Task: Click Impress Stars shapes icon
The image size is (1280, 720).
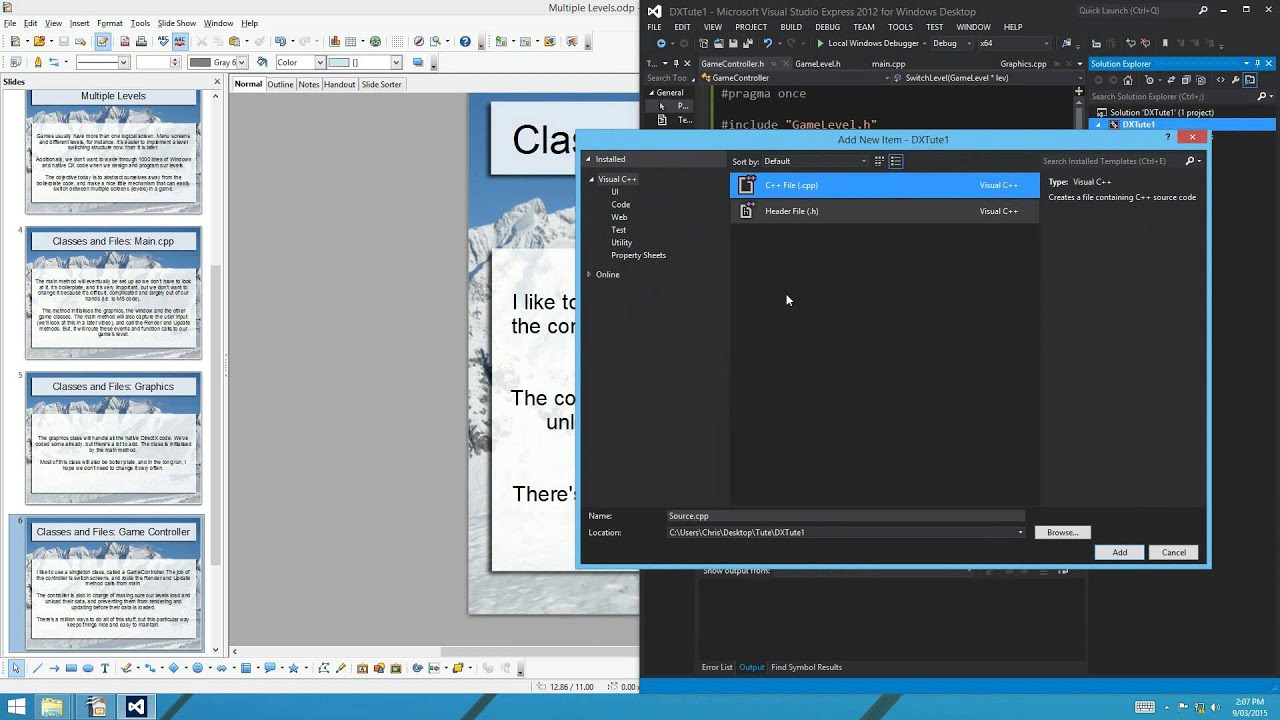Action: coord(293,668)
